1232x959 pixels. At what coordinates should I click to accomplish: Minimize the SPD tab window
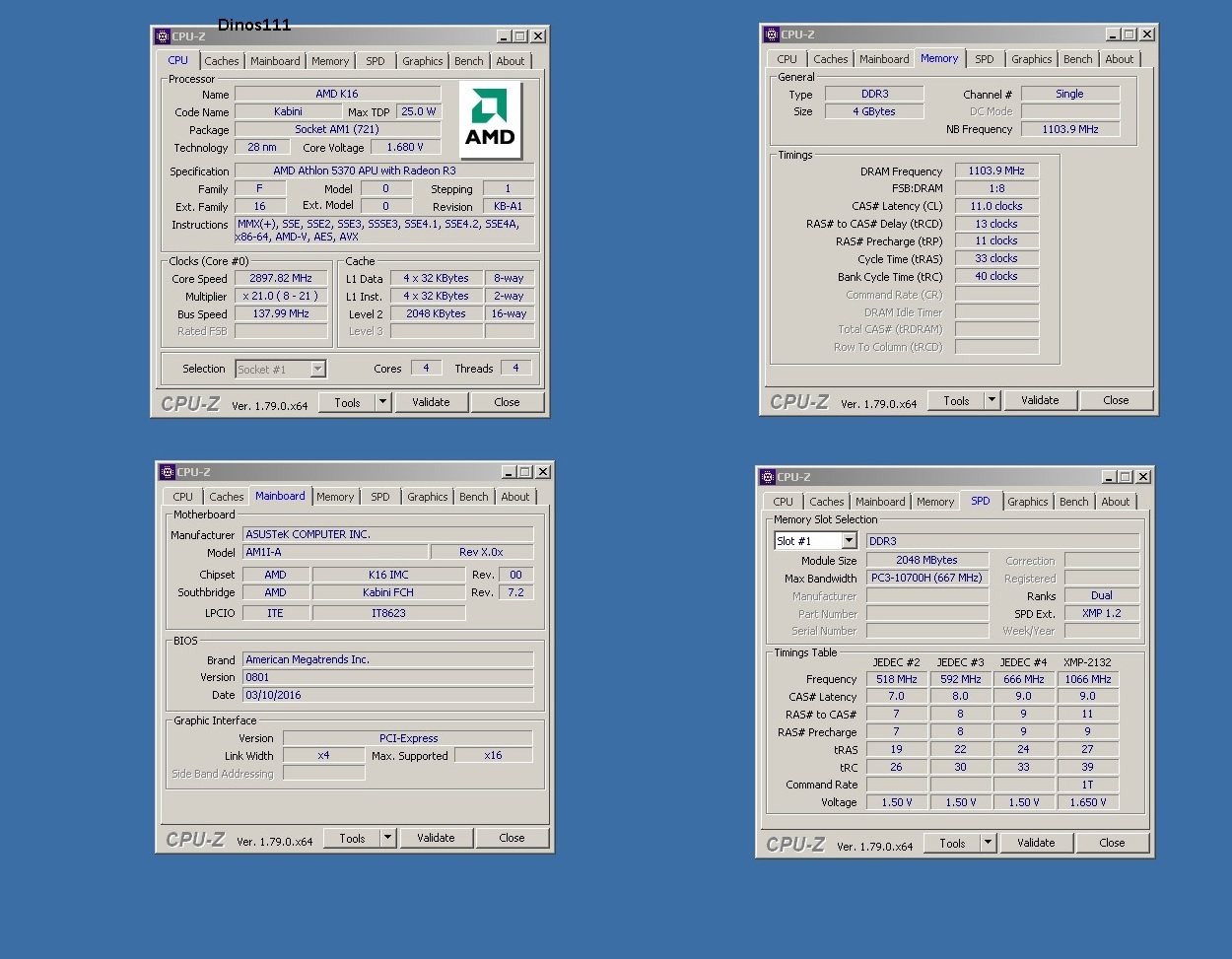tap(1110, 477)
